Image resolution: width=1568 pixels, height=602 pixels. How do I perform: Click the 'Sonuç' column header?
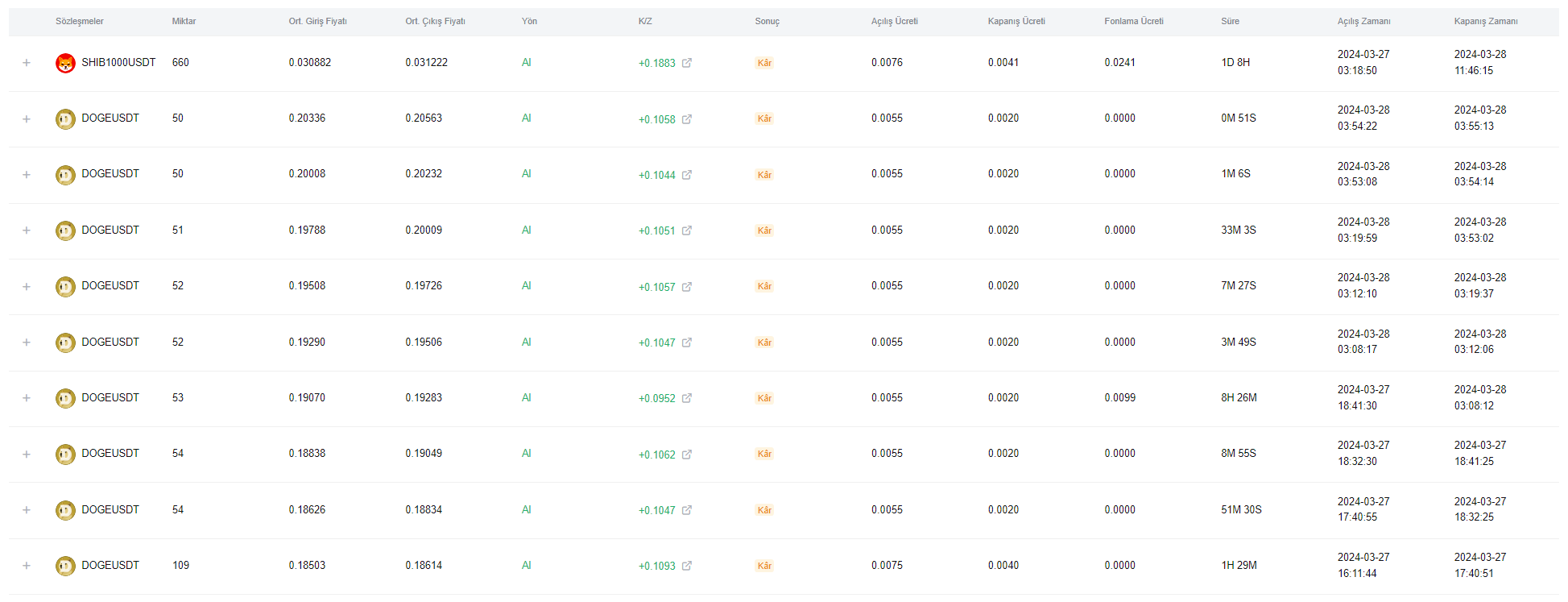(x=767, y=22)
